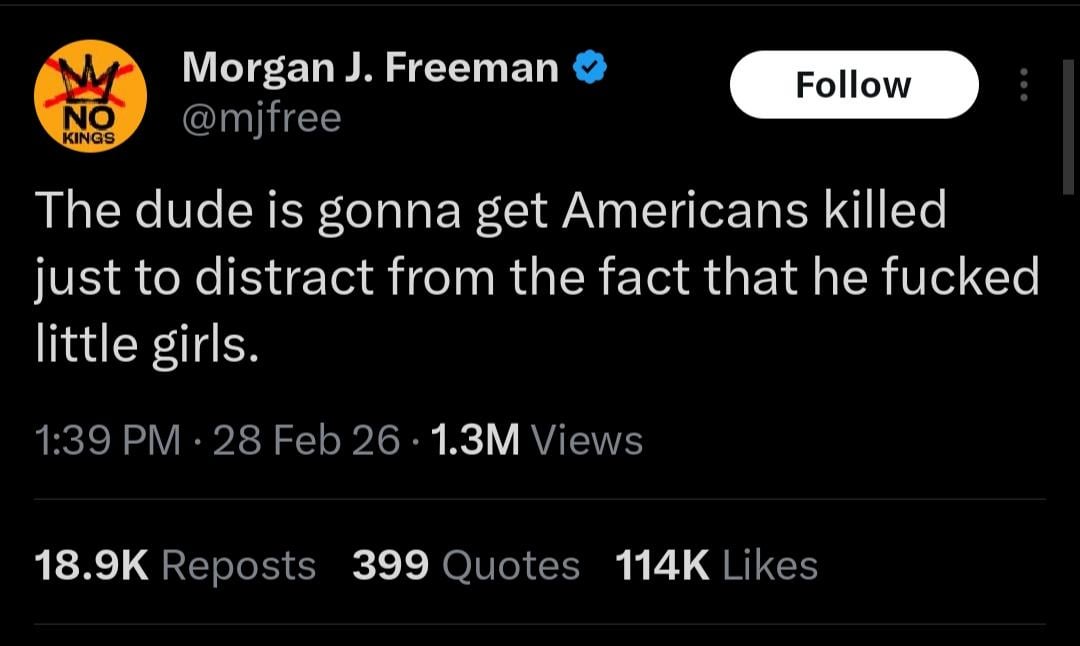Open the three-dot more options menu
The height and width of the screenshot is (646, 1080).
[x=1022, y=86]
